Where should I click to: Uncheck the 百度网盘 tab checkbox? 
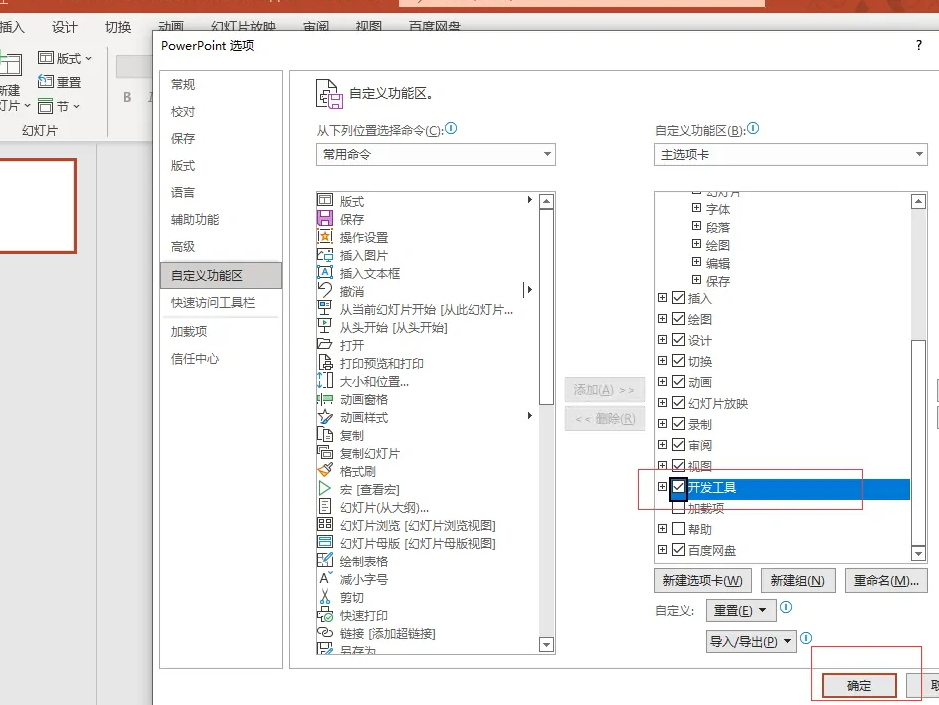679,548
